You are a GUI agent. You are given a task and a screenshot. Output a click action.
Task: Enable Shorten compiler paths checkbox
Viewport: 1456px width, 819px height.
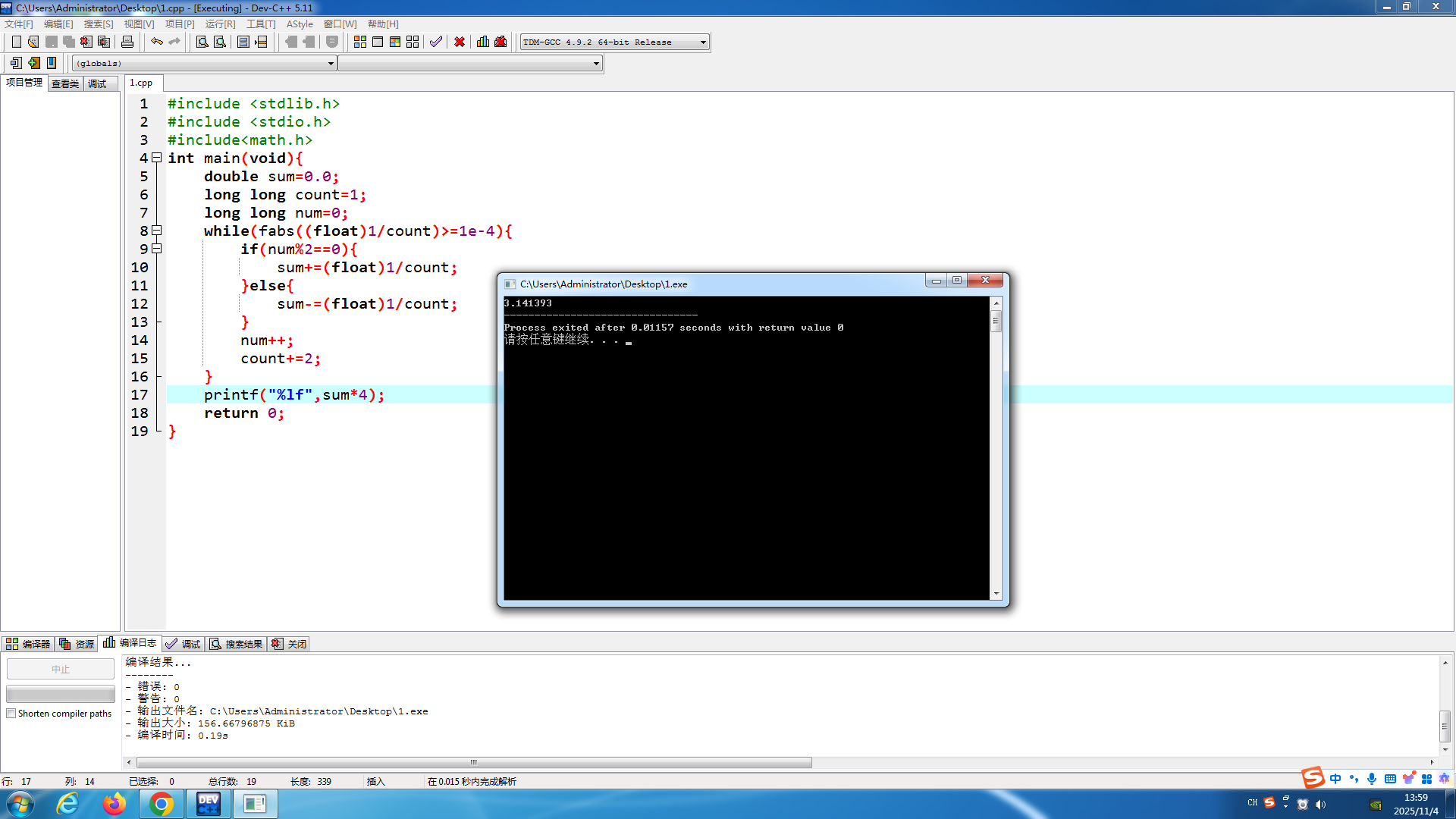click(11, 714)
